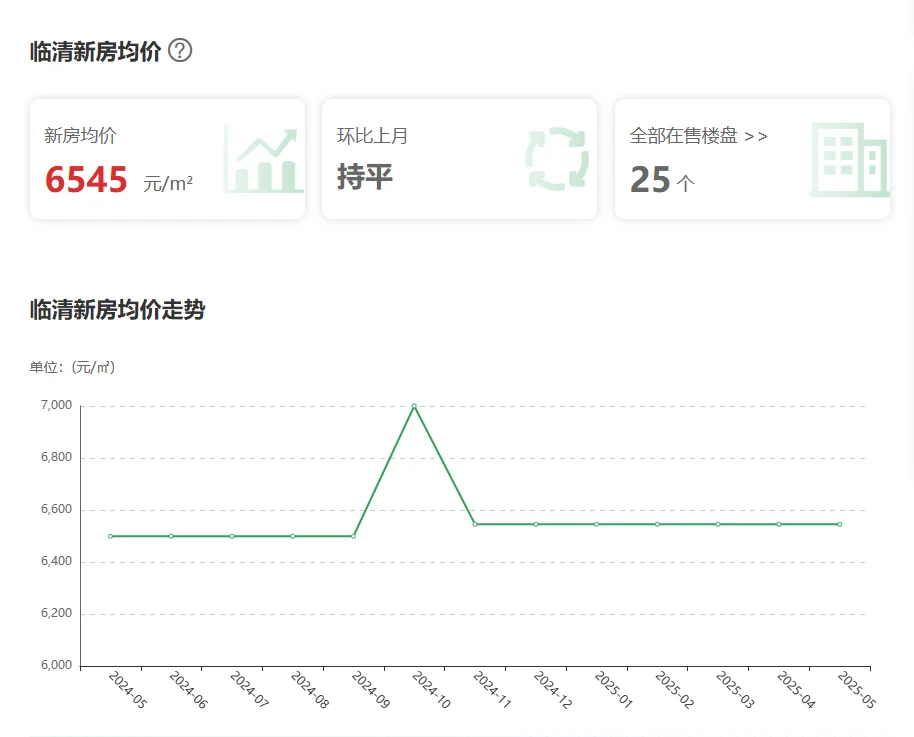This screenshot has width=914, height=737.
Task: Click the 2024-07 x-axis label
Action: point(249,691)
